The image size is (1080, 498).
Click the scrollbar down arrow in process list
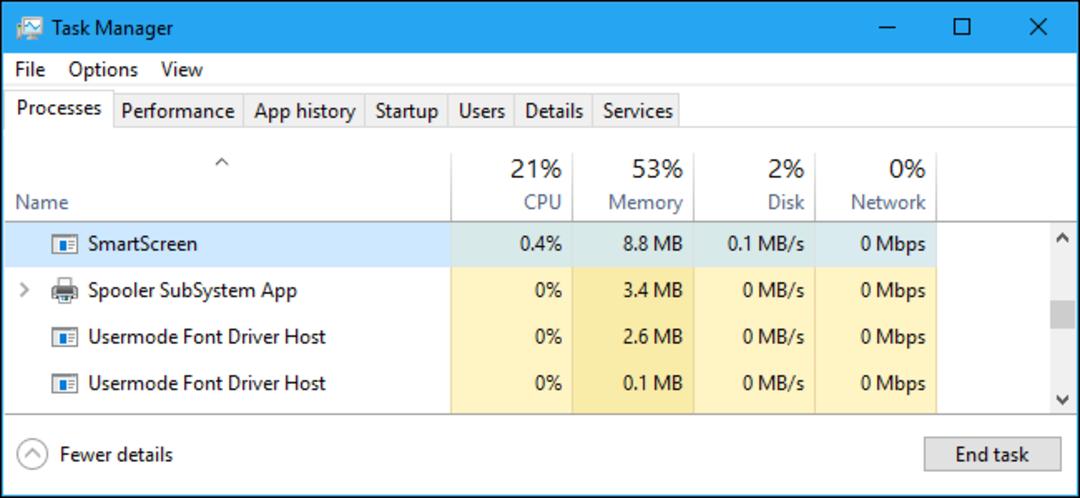pos(1061,400)
